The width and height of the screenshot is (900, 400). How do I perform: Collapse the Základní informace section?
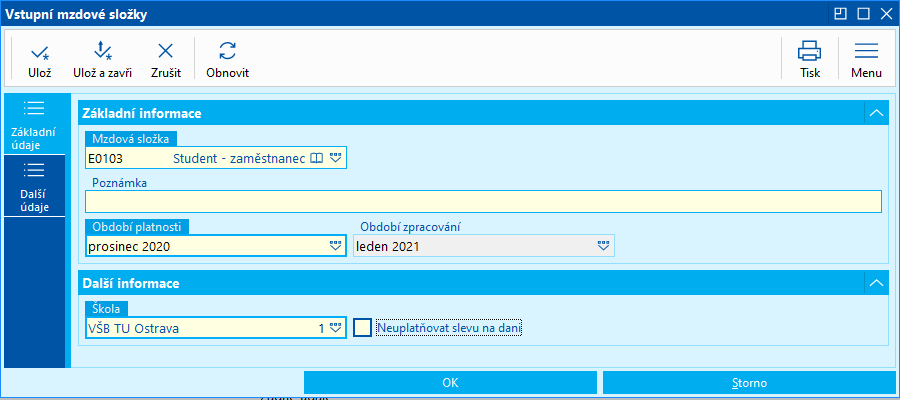pyautogui.click(x=876, y=113)
